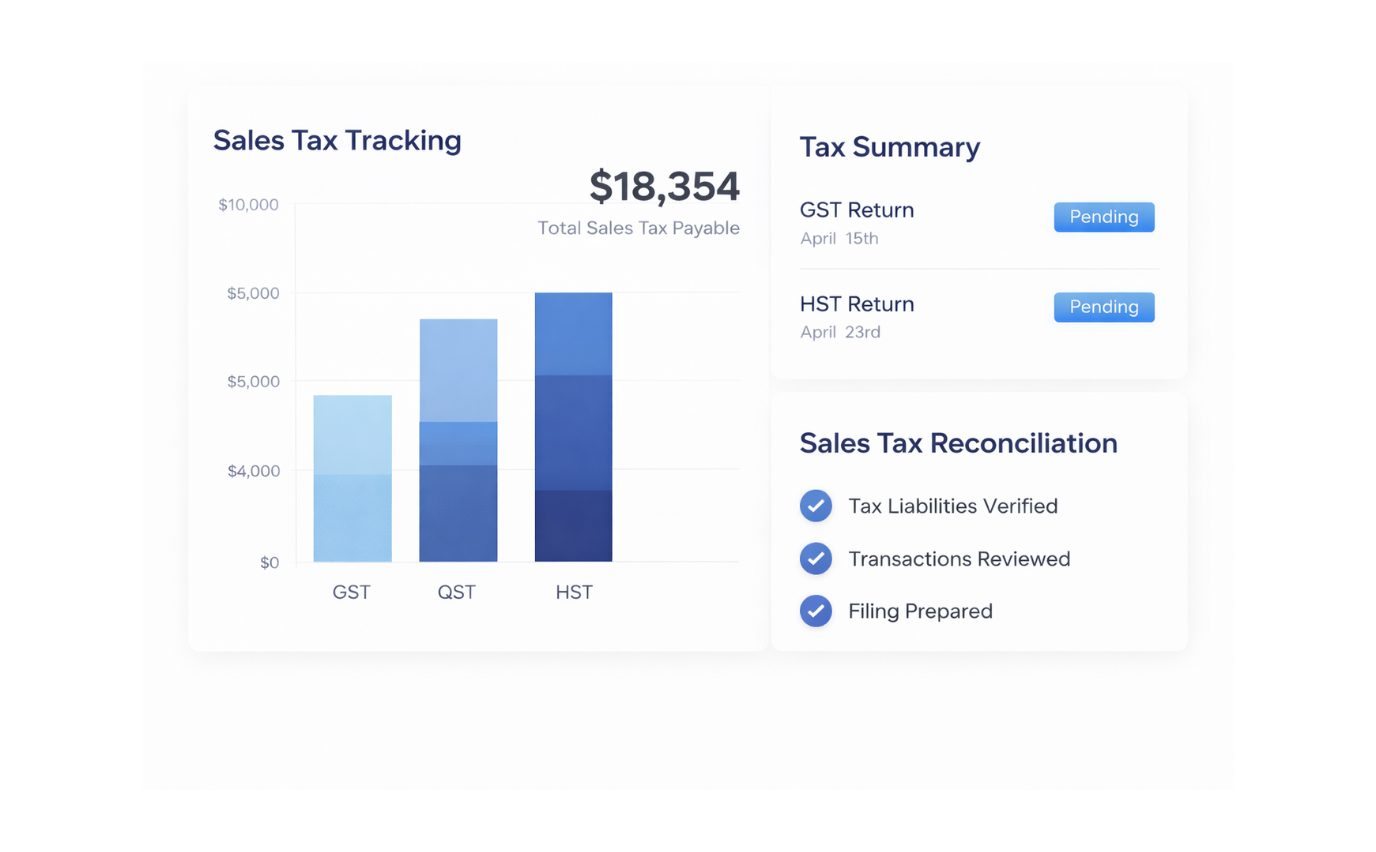This screenshot has width=1376, height=852.
Task: Click the Sales Tax Tracking heading
Action: [337, 140]
